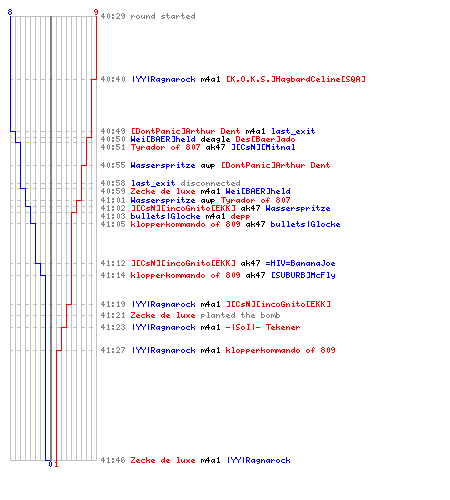Click 'planted the bomb' event at 41:21
Image resolution: width=450 pixels, height=500 pixels.
click(240, 315)
